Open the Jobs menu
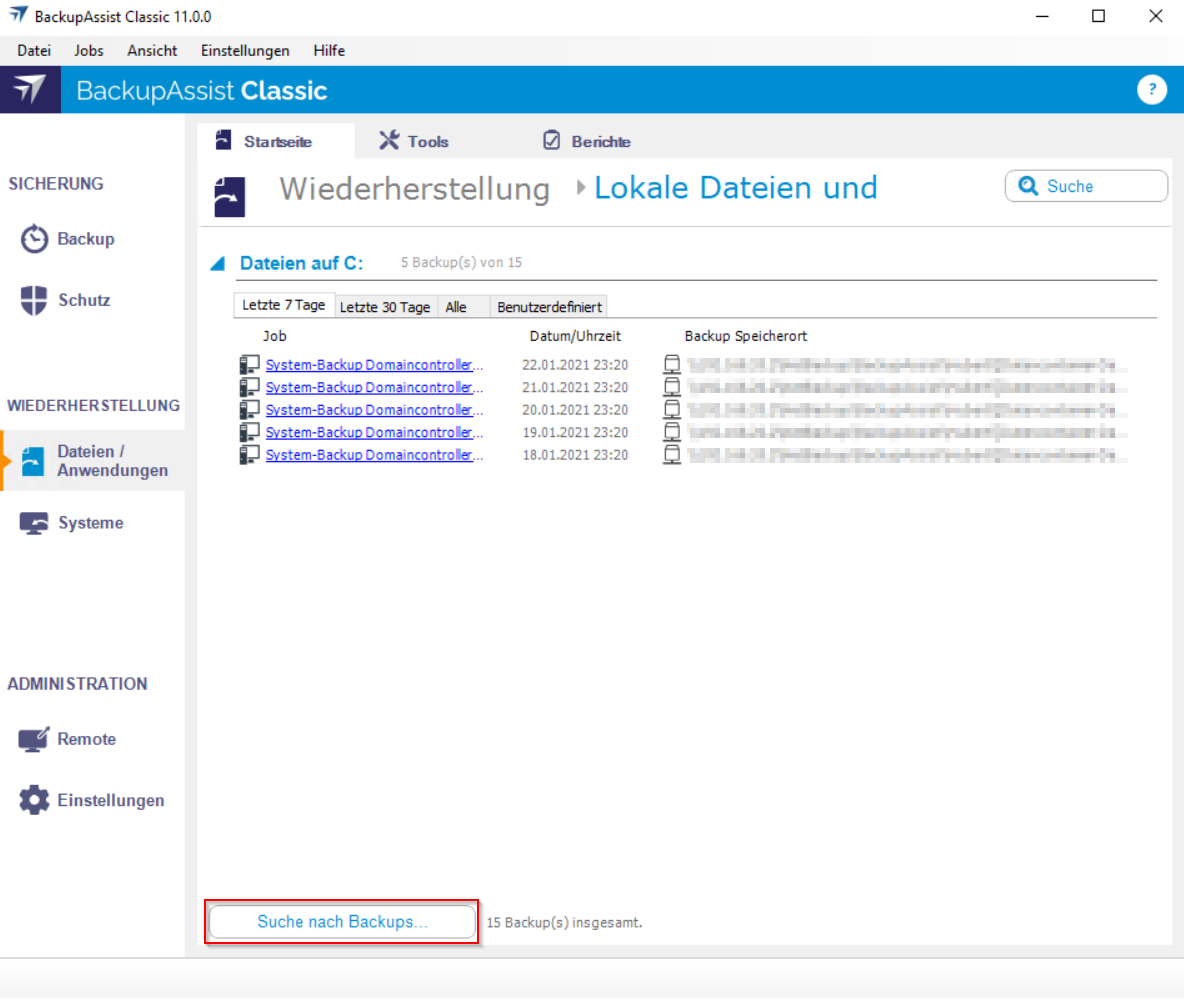This screenshot has width=1184, height=999. point(89,50)
